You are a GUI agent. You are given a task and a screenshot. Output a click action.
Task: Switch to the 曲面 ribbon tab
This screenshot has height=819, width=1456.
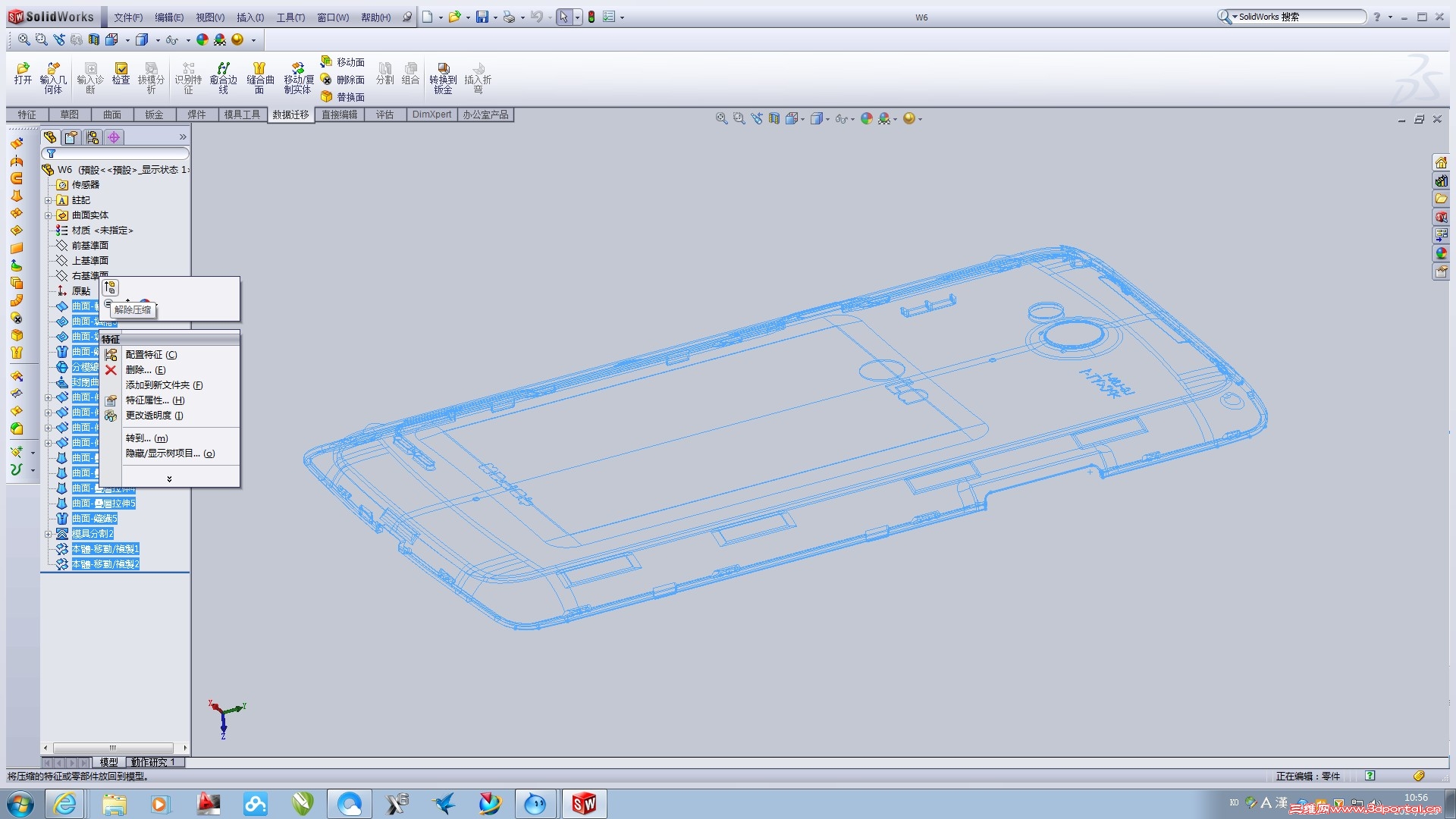coord(111,115)
